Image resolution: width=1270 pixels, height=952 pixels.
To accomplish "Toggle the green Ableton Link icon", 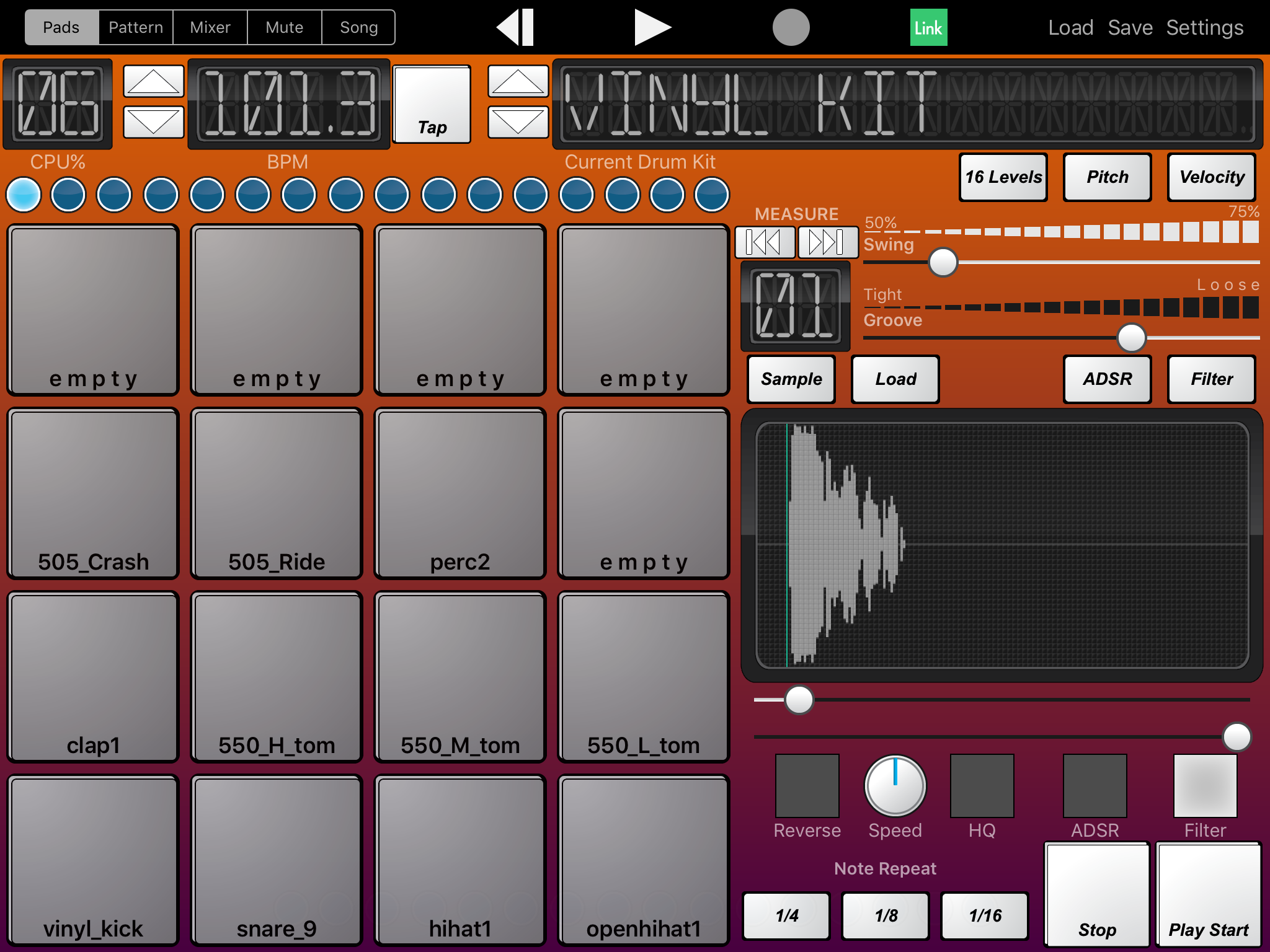I will pos(928,27).
